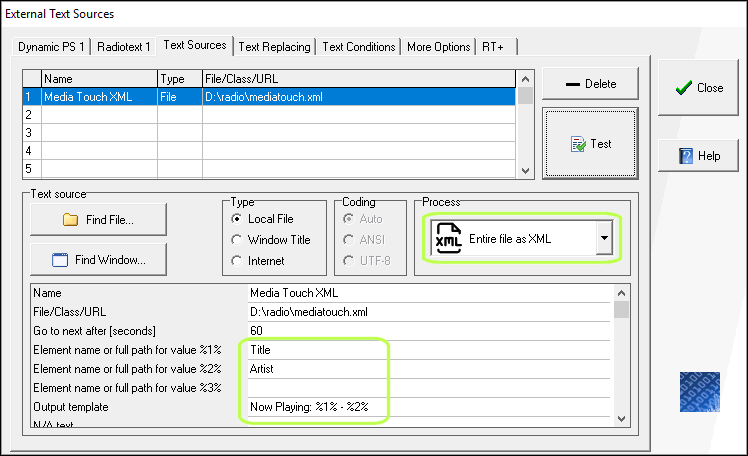Open the Text Replacing tab
Screen dimensions: 748x456
pos(274,47)
